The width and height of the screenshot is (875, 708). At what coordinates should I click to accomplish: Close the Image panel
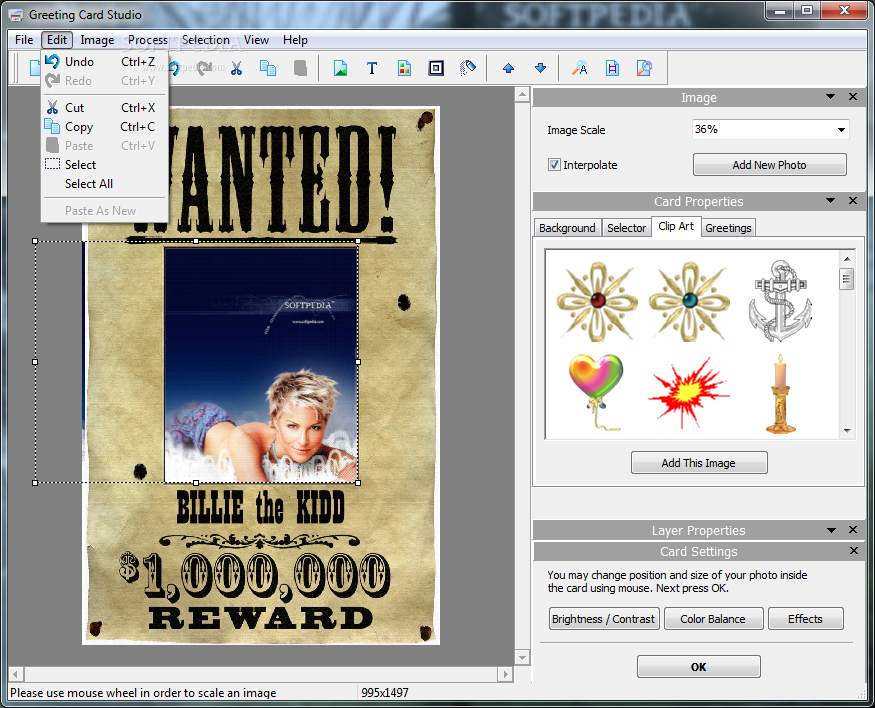pos(853,97)
